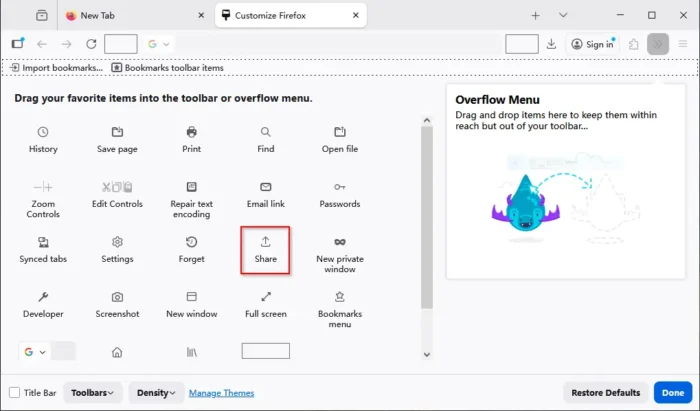The width and height of the screenshot is (700, 411).
Task: Click the Restore Defaults button
Action: [605, 393]
